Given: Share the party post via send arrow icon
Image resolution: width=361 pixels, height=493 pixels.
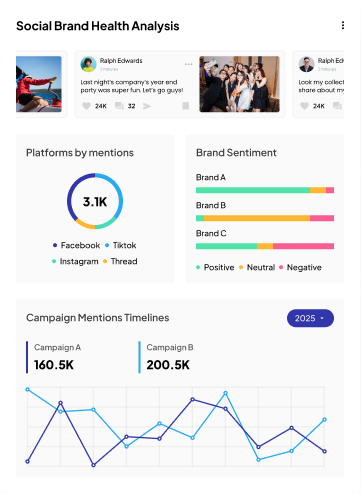Looking at the screenshot, I should click(x=147, y=106).
